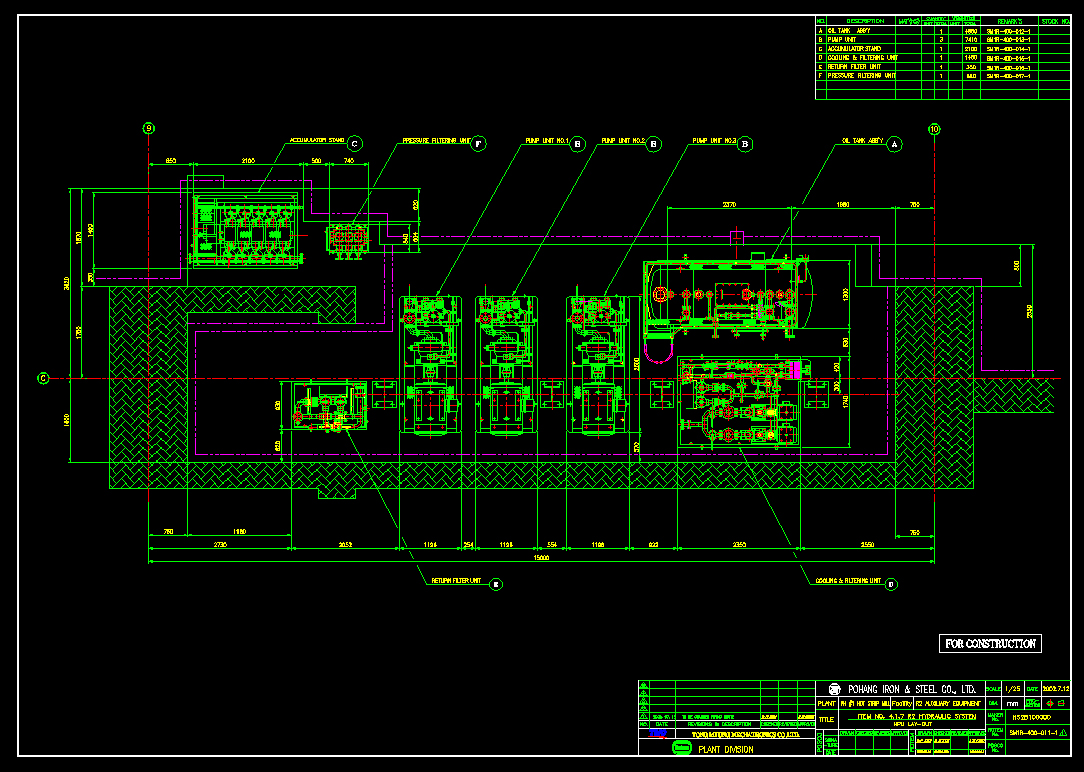Viewport: 1084px width, 772px height.
Task: Select the PLANT DIVISION text in title block
Action: (726, 747)
